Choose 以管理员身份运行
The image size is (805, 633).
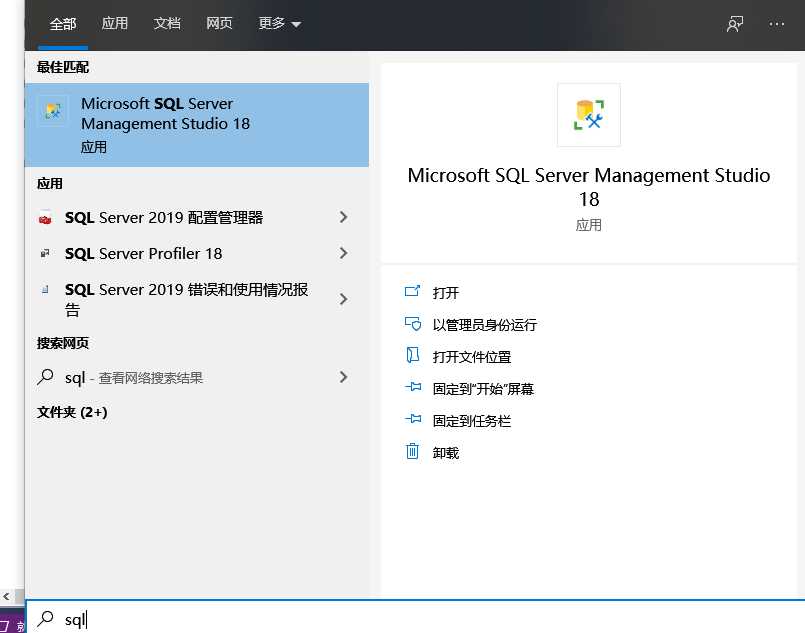pyautogui.click(x=484, y=324)
